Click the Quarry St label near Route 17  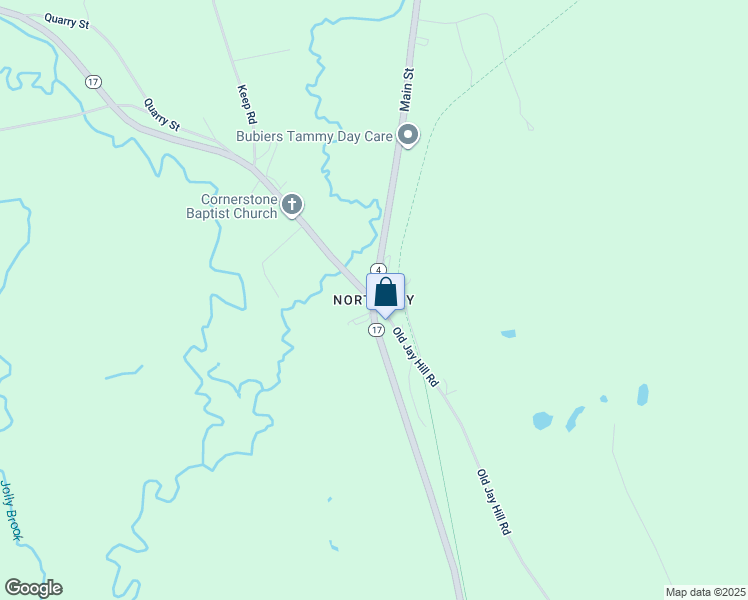pos(162,114)
